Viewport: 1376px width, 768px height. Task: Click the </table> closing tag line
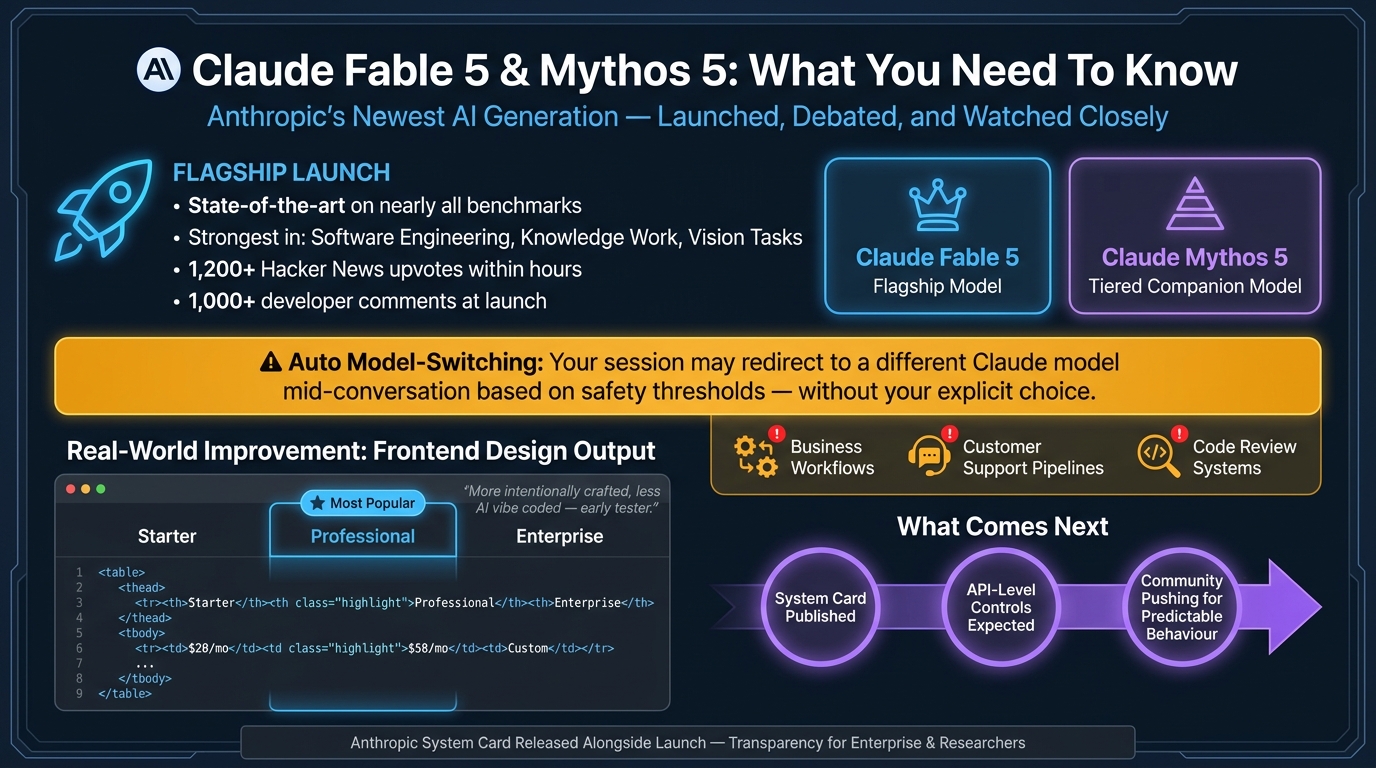124,693
